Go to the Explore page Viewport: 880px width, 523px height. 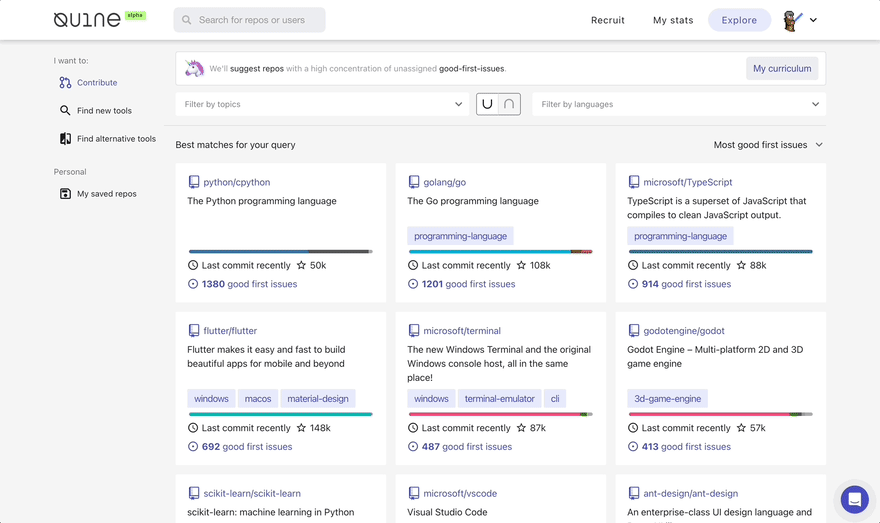tap(739, 20)
